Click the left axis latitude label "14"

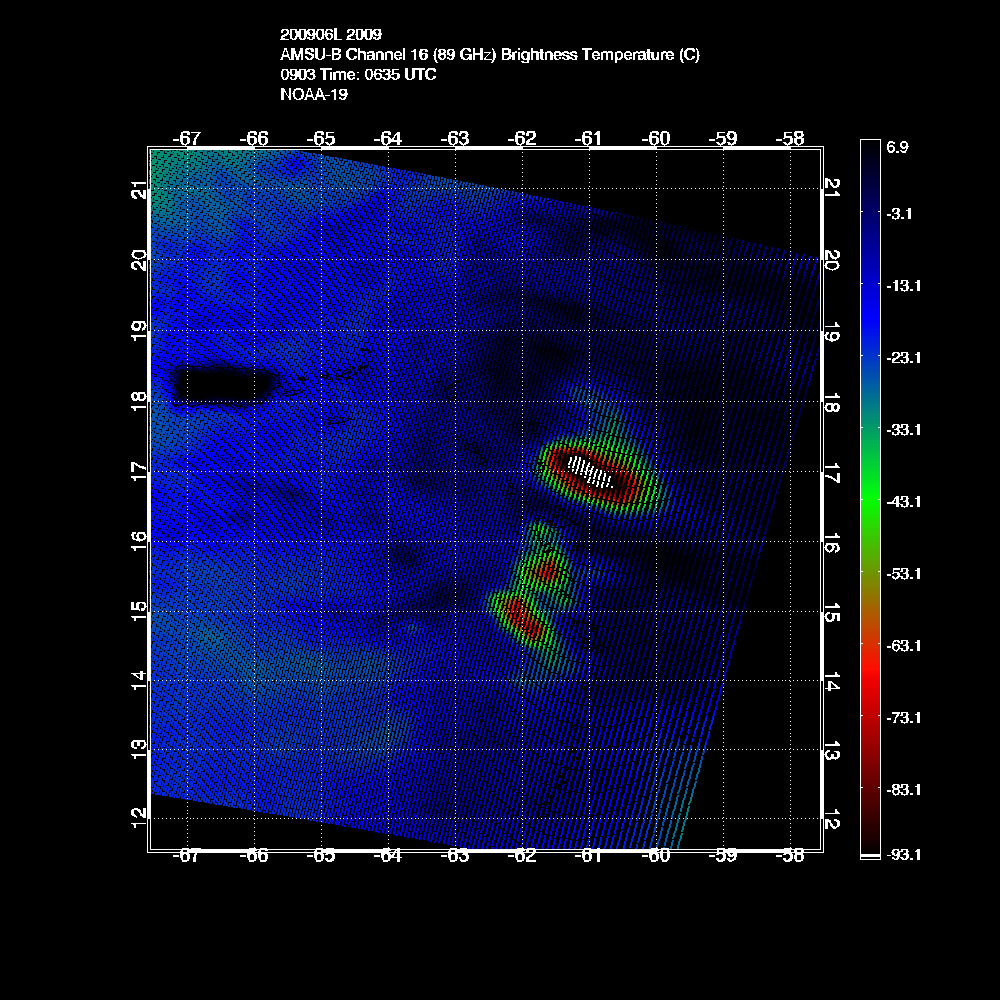(x=138, y=681)
